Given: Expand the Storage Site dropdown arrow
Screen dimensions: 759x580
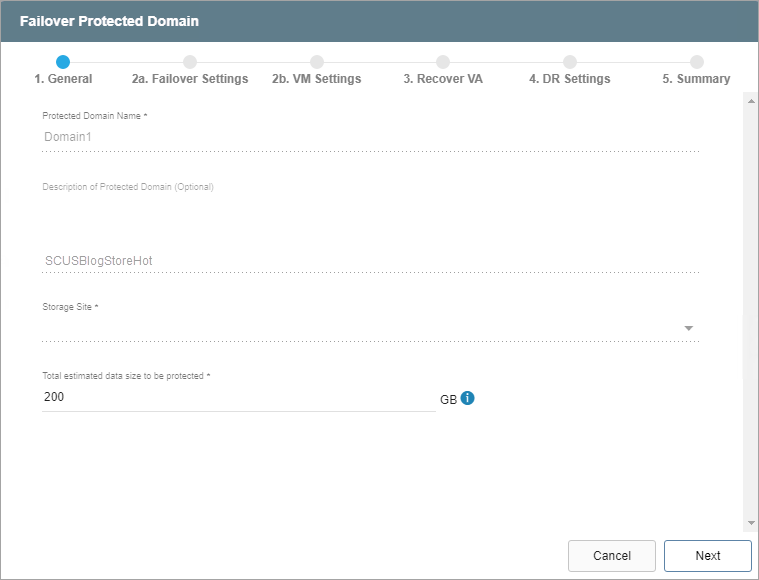Looking at the screenshot, I should (688, 328).
